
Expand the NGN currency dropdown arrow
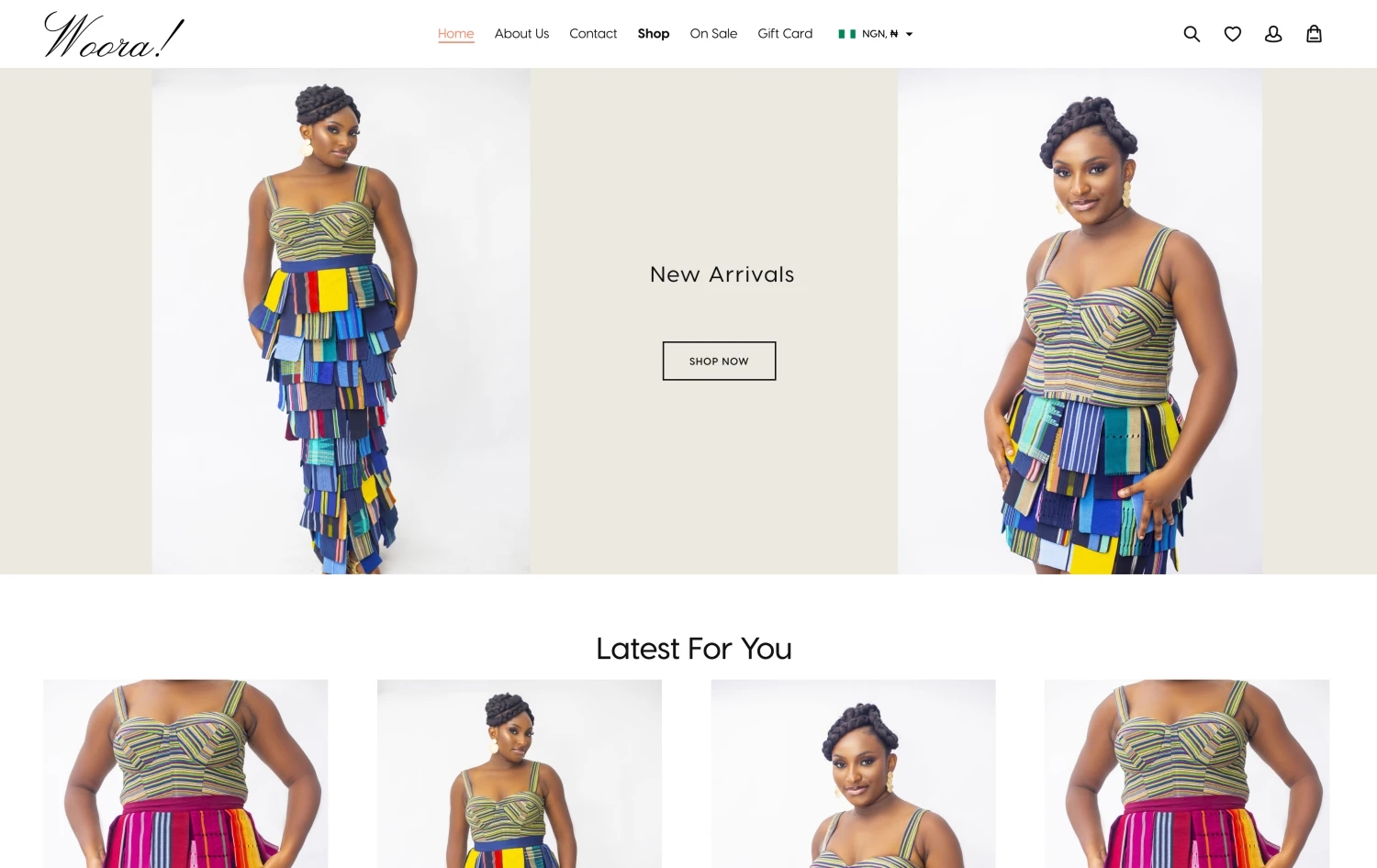pyautogui.click(x=909, y=34)
